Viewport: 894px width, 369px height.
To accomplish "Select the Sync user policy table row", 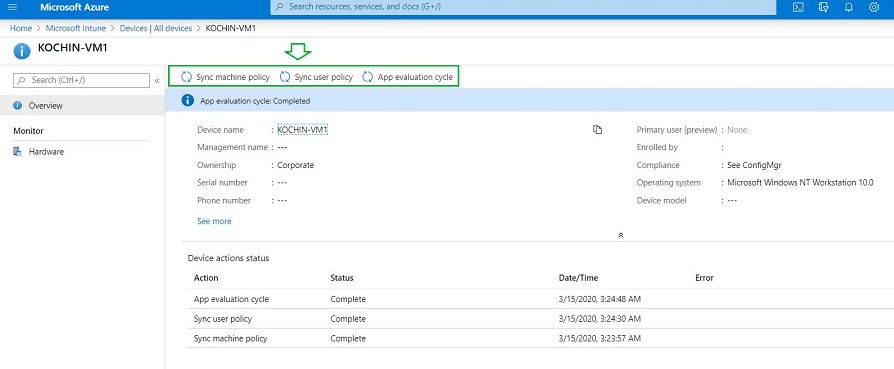I will pos(541,318).
